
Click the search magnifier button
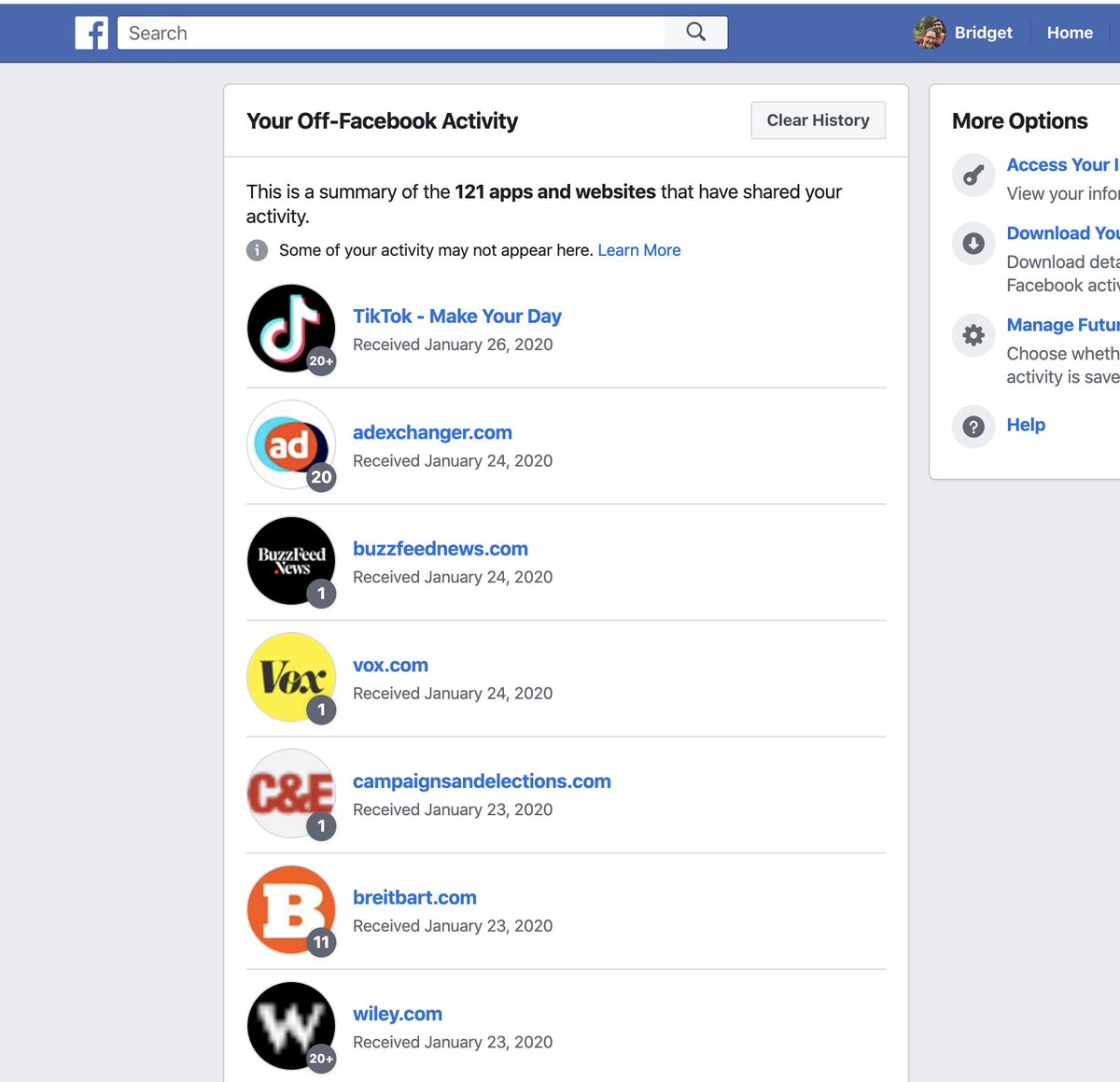pyautogui.click(x=696, y=33)
